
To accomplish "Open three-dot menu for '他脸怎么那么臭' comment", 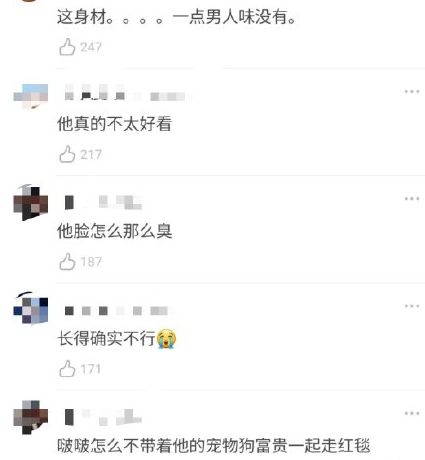I will pos(412,199).
